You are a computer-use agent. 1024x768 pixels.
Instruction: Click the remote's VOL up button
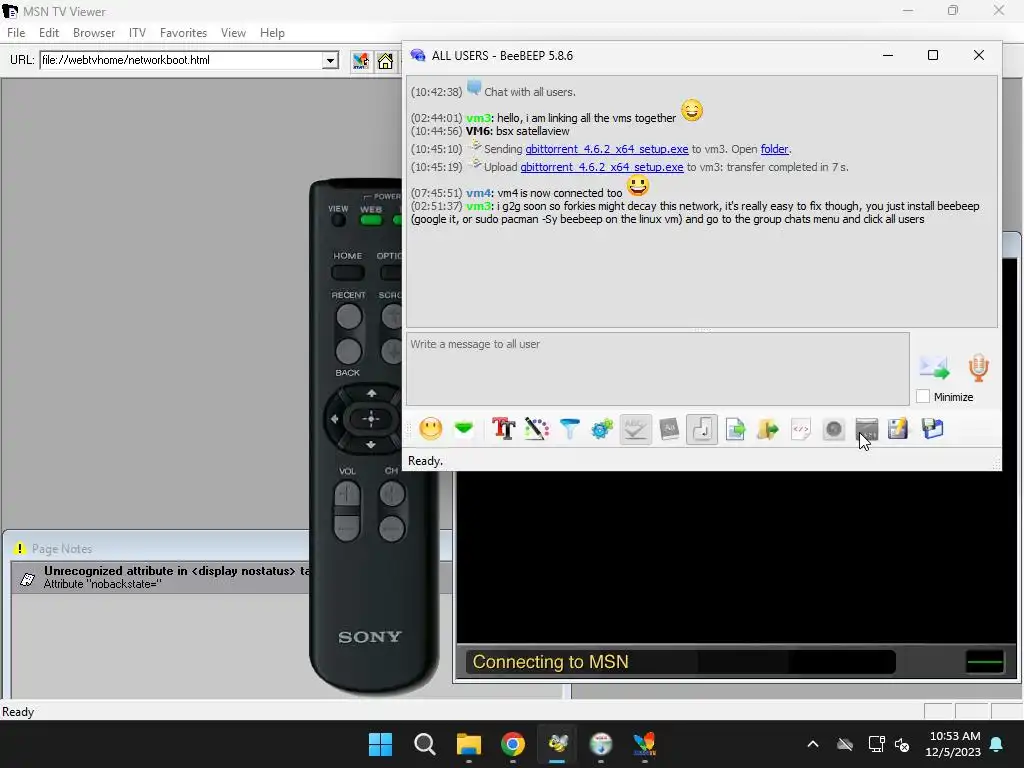pyautogui.click(x=347, y=494)
